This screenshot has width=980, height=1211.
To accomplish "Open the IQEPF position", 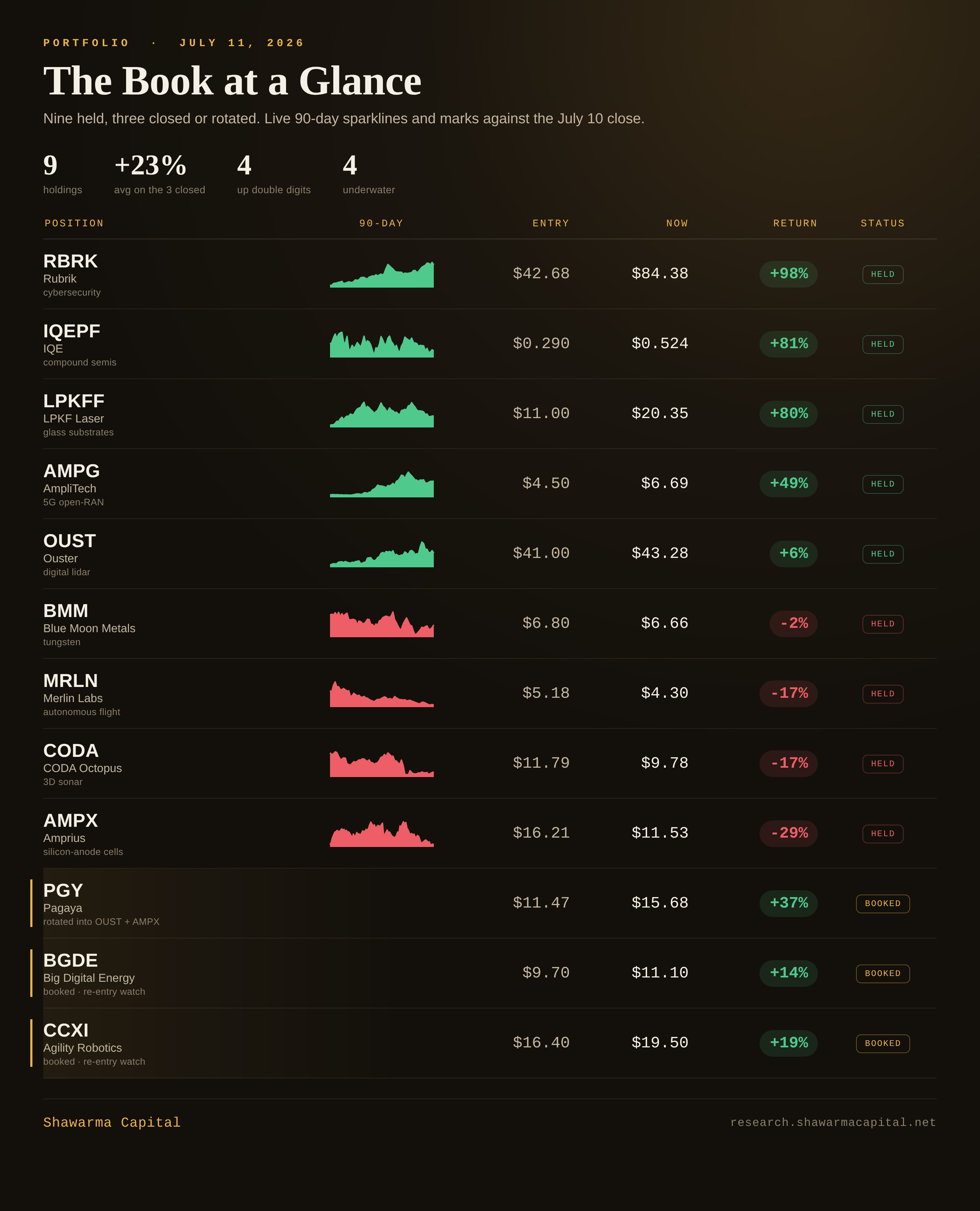I will tap(80, 345).
